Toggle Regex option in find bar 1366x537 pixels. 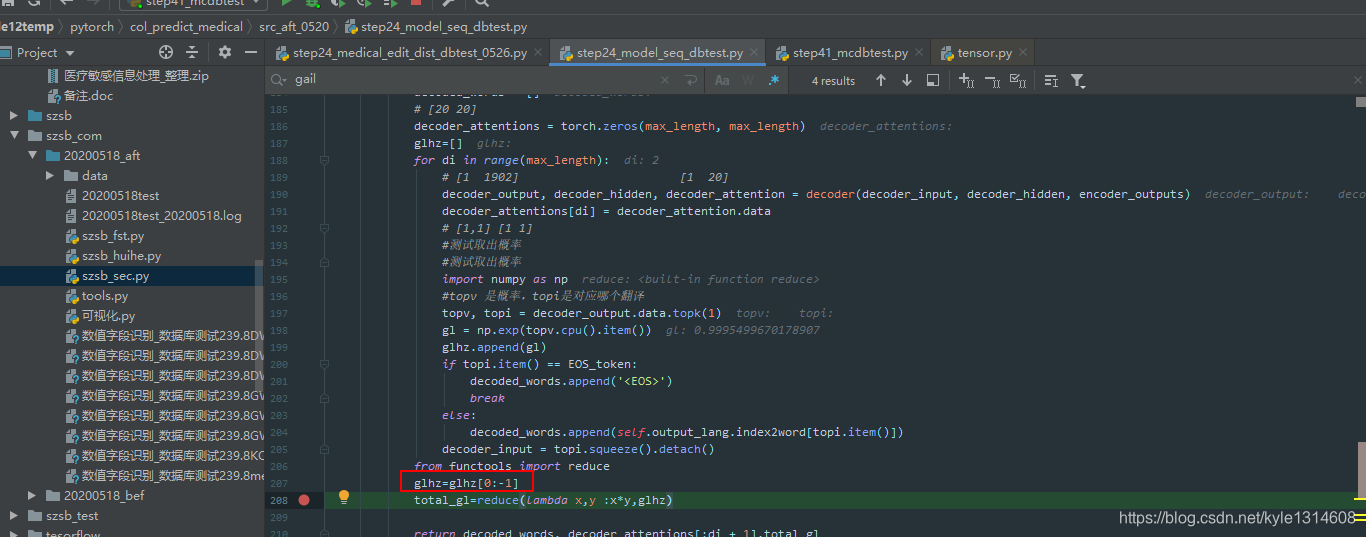click(773, 80)
